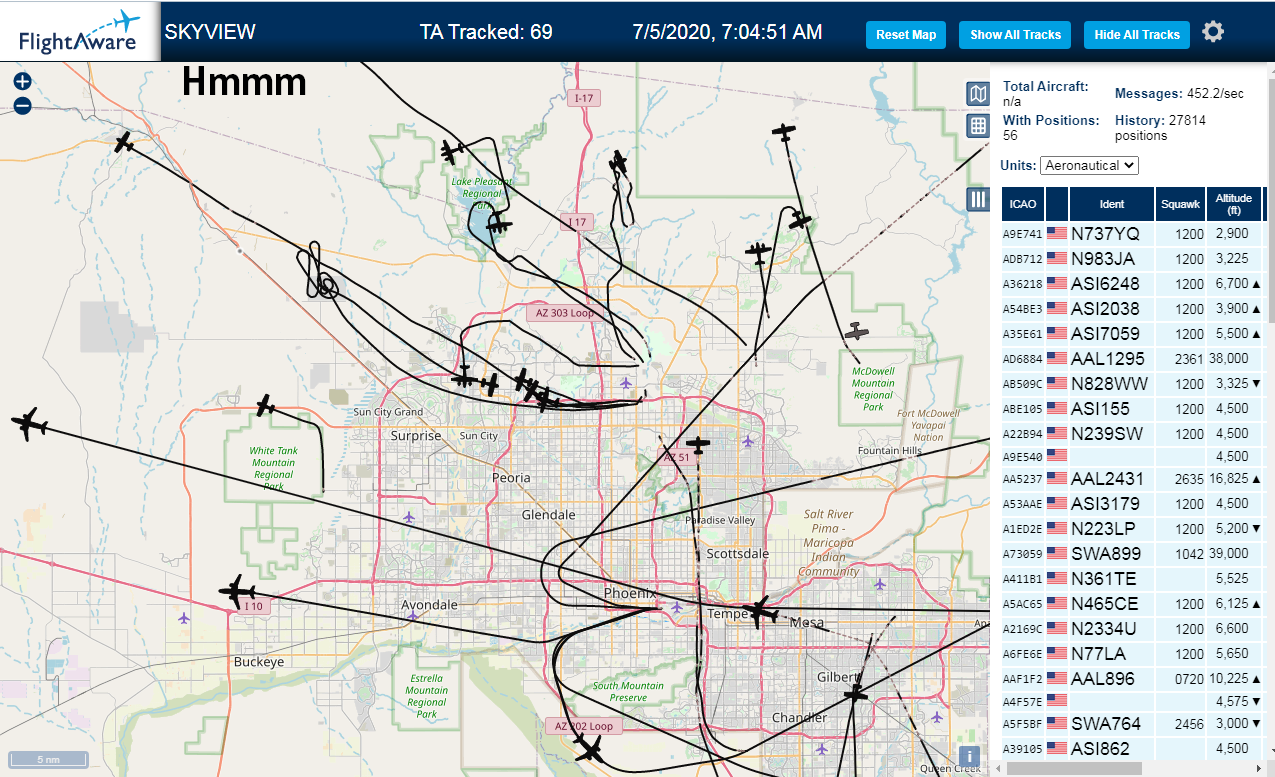The image size is (1275, 777).
Task: Click the table horizontal scrollbar
Action: pos(1074,768)
